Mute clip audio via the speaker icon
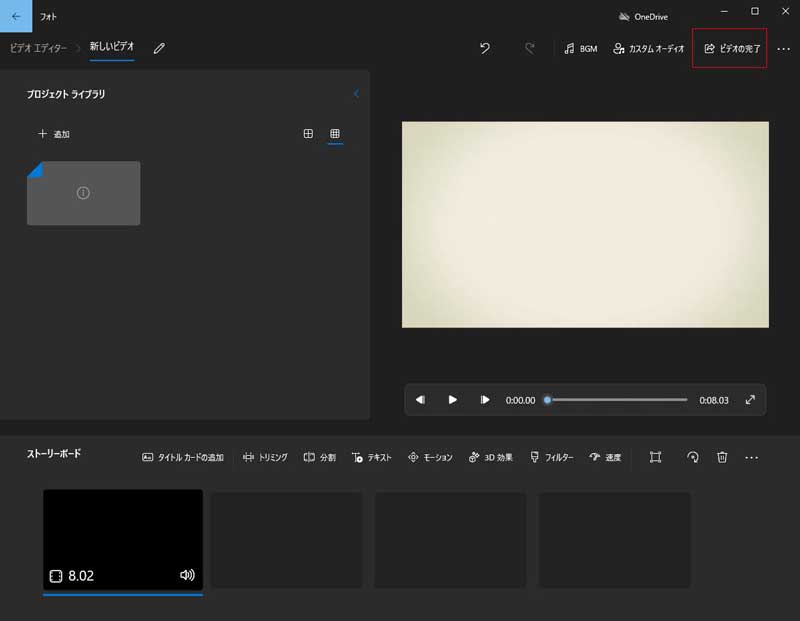The height and width of the screenshot is (621, 800). pyautogui.click(x=186, y=575)
